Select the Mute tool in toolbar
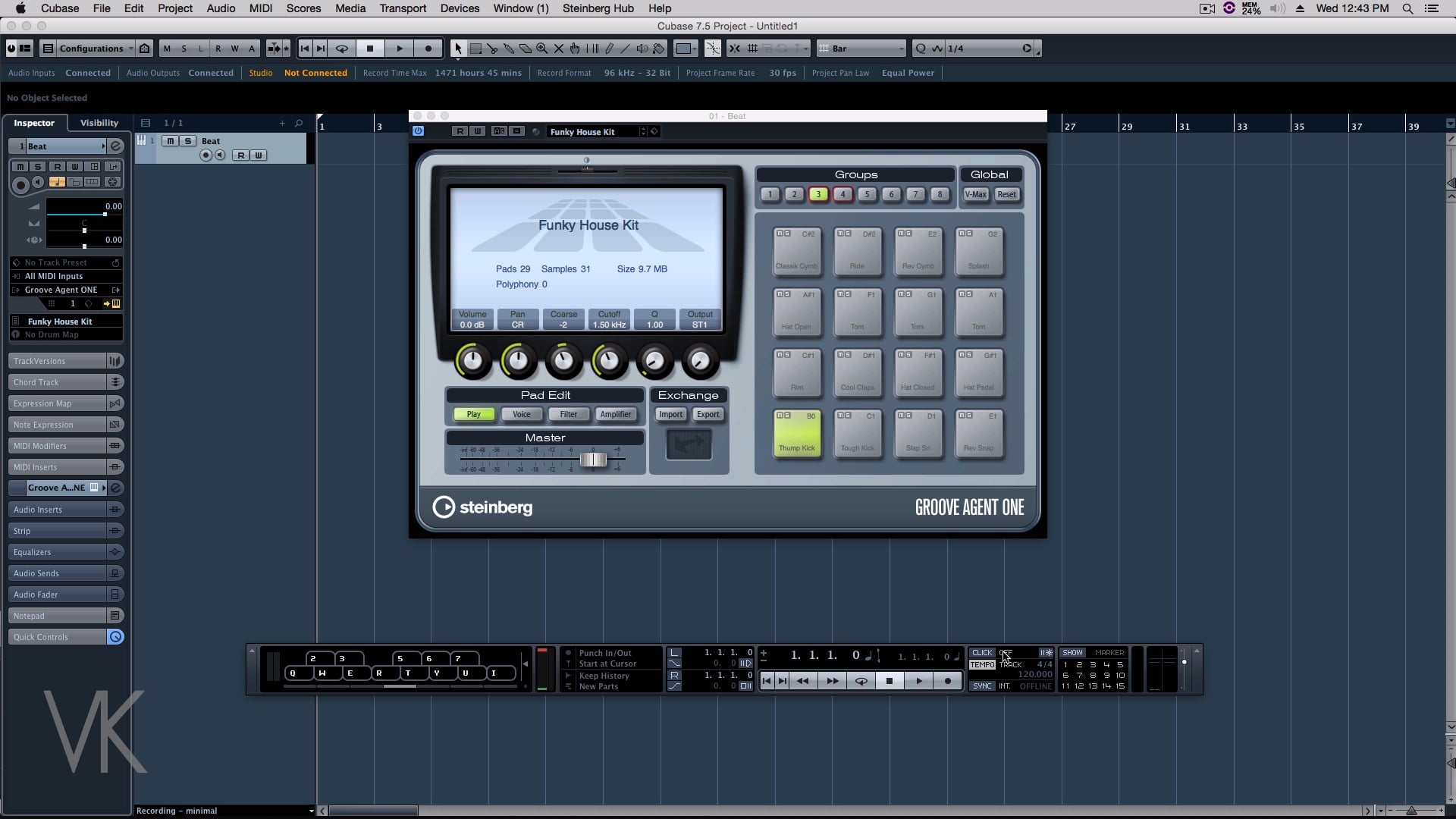1456x819 pixels. (x=559, y=49)
